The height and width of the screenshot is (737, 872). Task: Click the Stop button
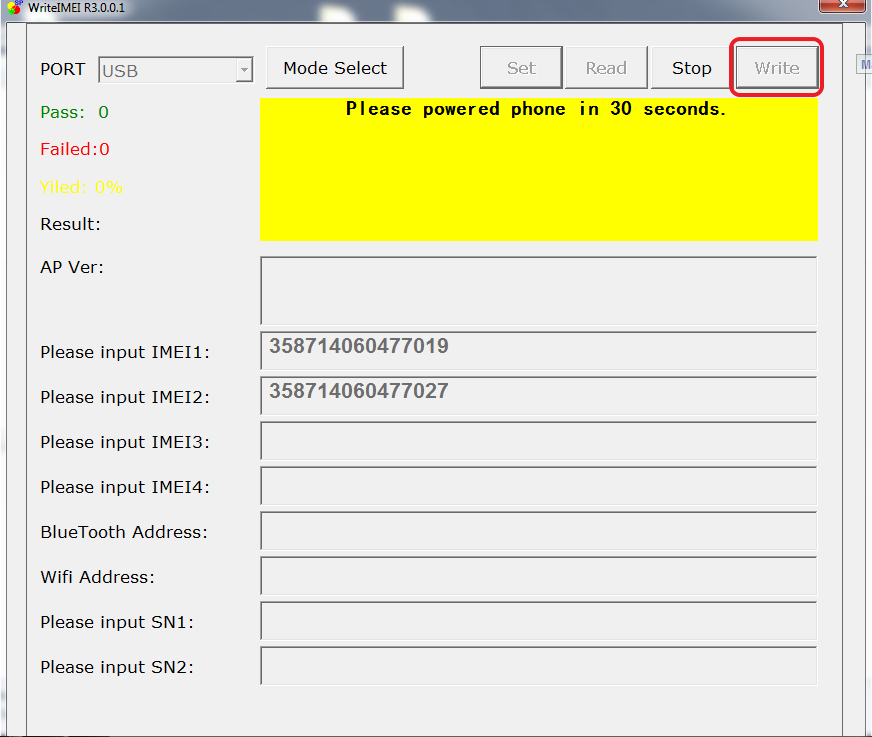[691, 68]
